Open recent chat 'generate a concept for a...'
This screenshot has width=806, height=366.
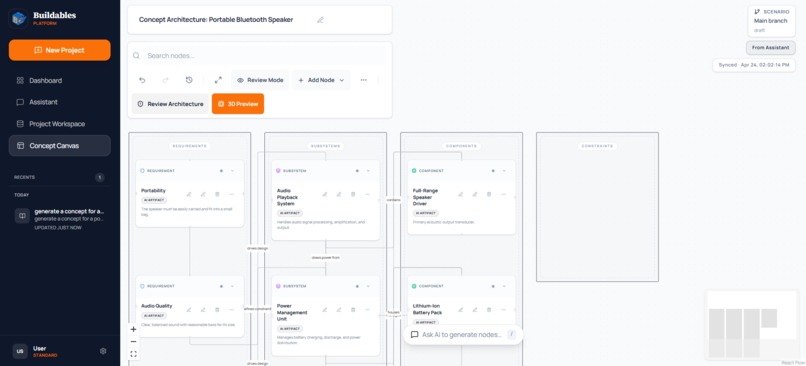click(60, 218)
